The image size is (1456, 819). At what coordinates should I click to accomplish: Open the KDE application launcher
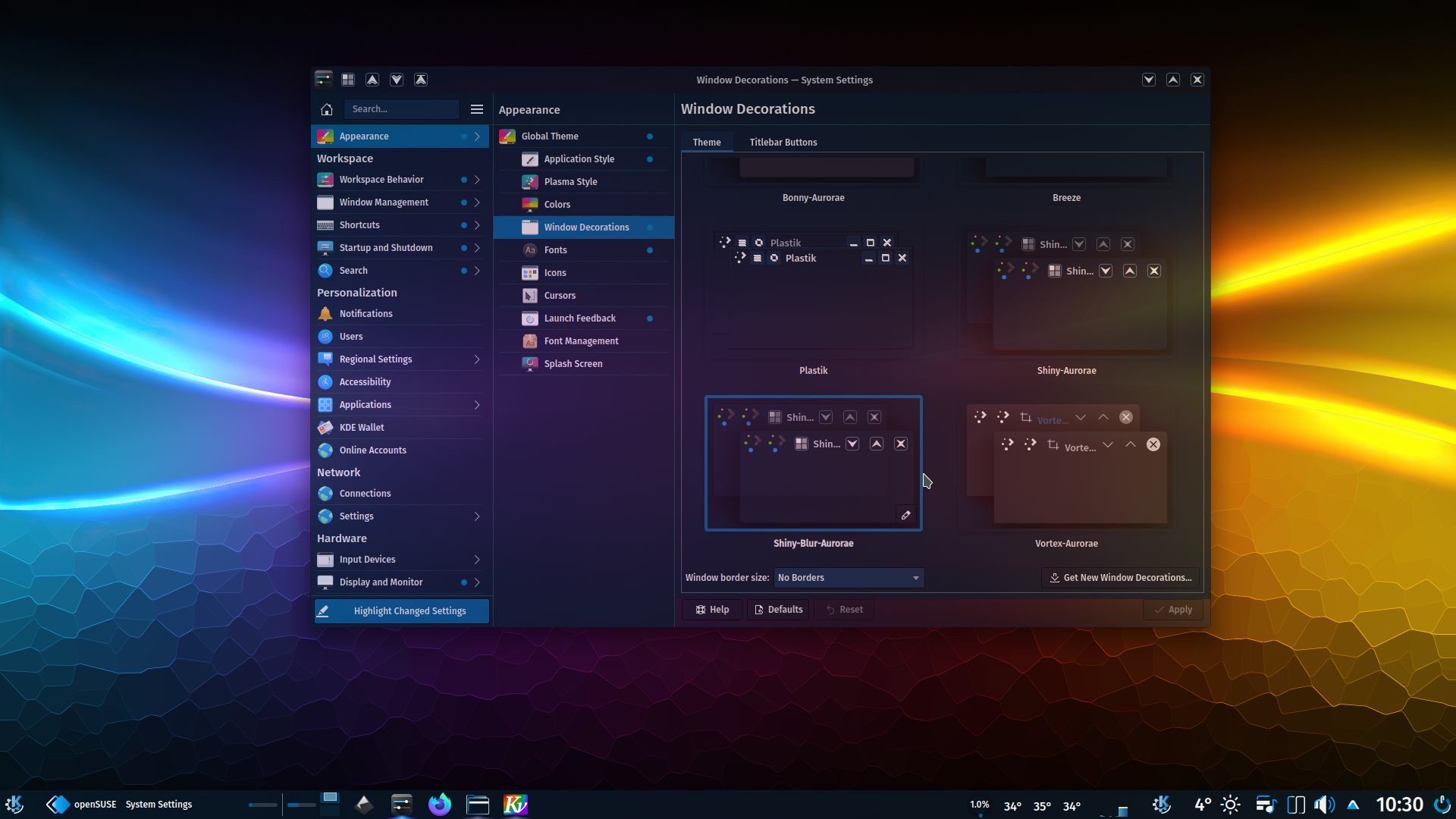click(x=14, y=804)
